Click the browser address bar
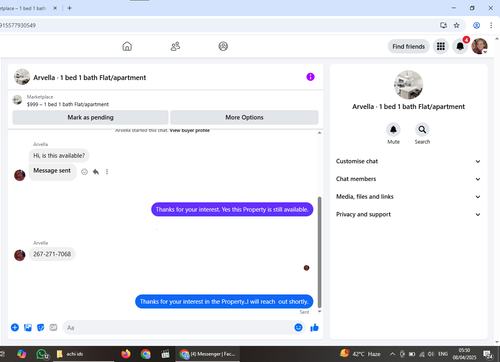 click(217, 25)
